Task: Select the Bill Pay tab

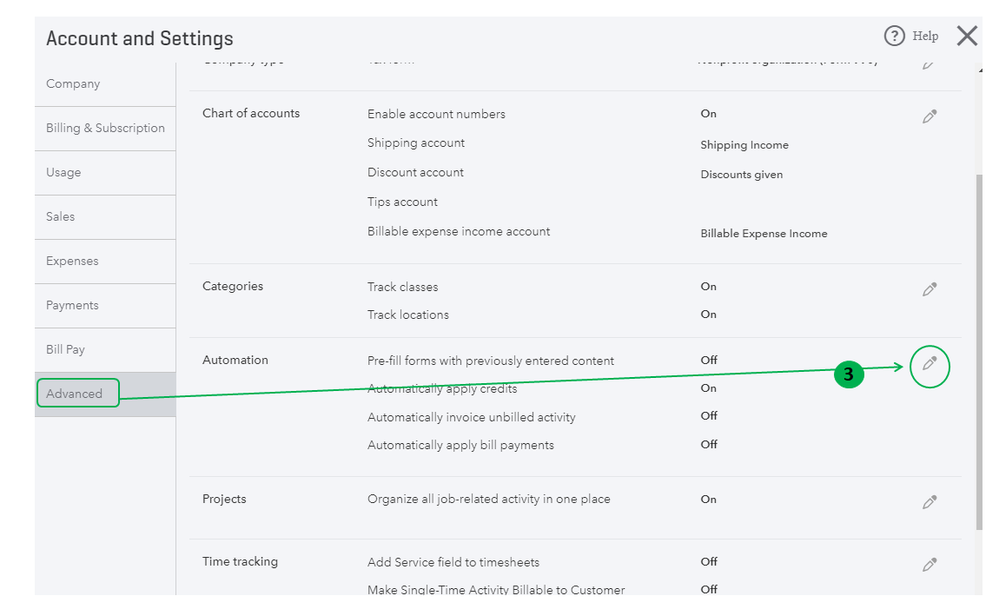Action: click(x=66, y=349)
